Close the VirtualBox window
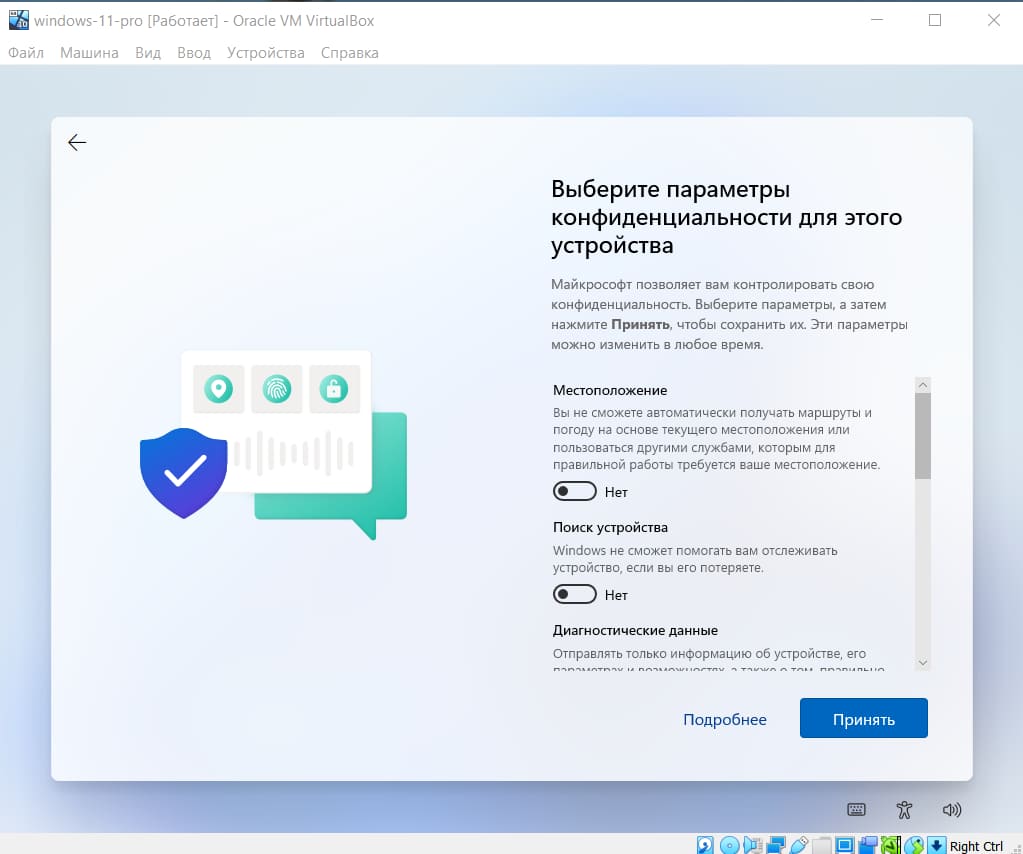 (994, 20)
